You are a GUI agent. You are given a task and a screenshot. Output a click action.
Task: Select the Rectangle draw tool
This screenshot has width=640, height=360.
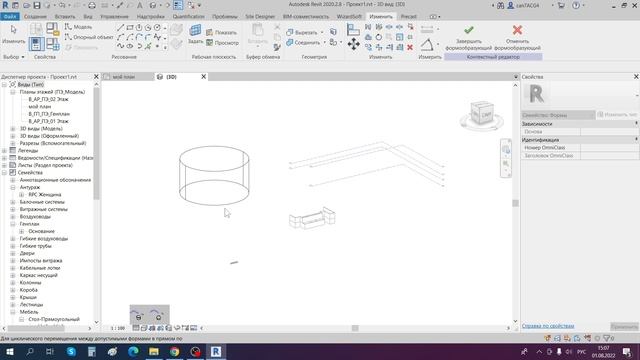click(130, 28)
